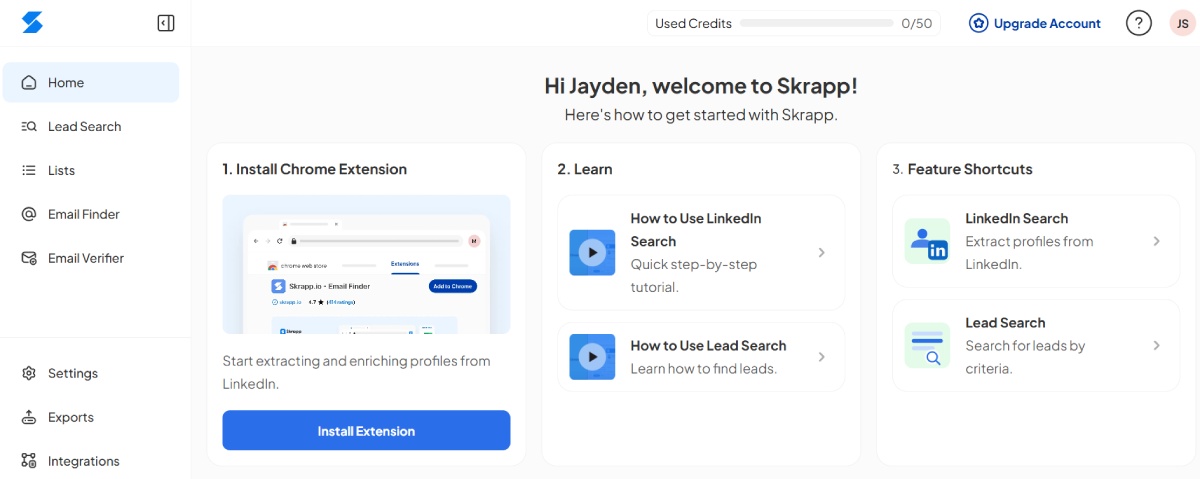Click the Lists sidebar icon
The height and width of the screenshot is (479, 1200).
point(29,171)
